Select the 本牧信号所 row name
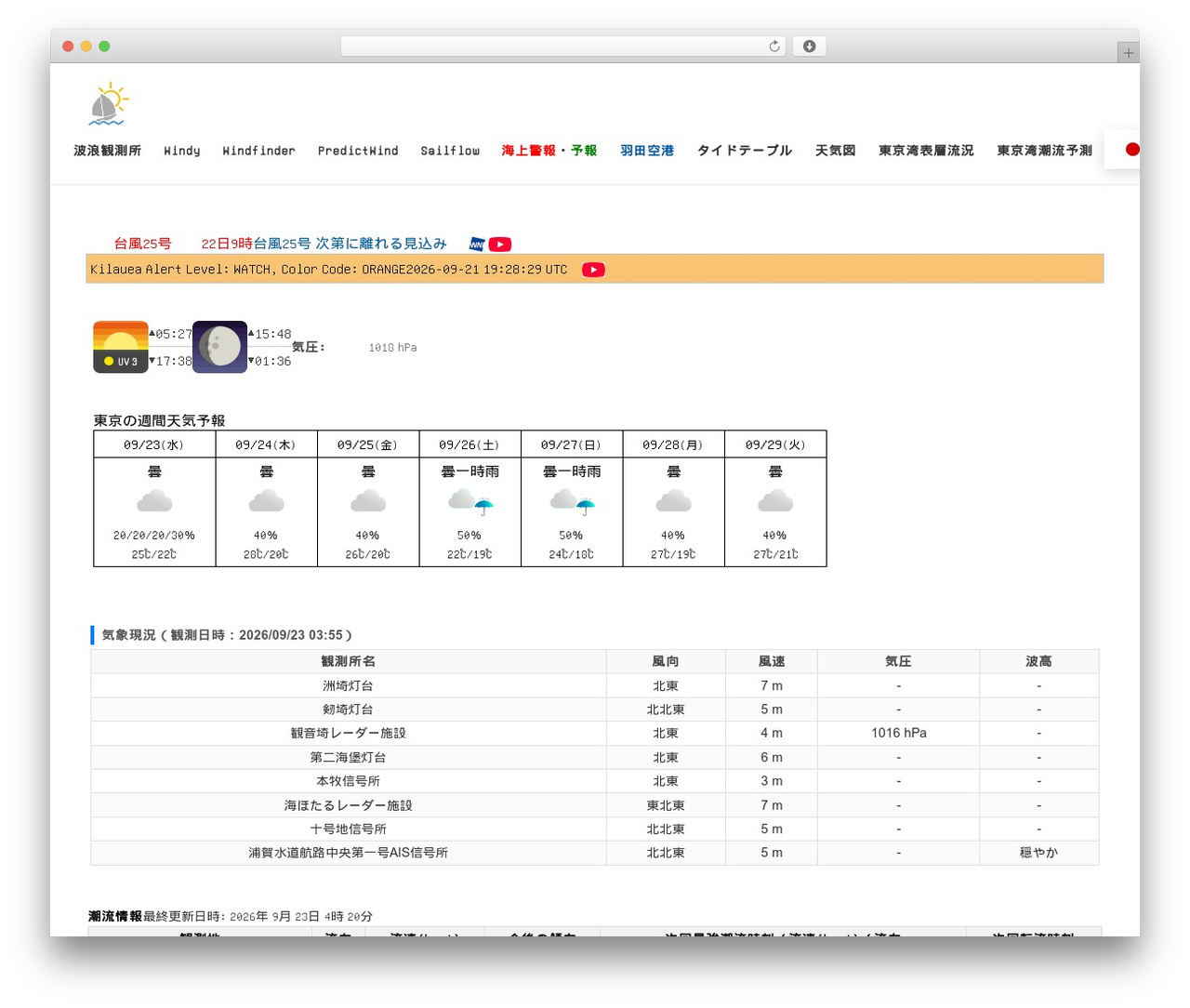 coord(348,781)
